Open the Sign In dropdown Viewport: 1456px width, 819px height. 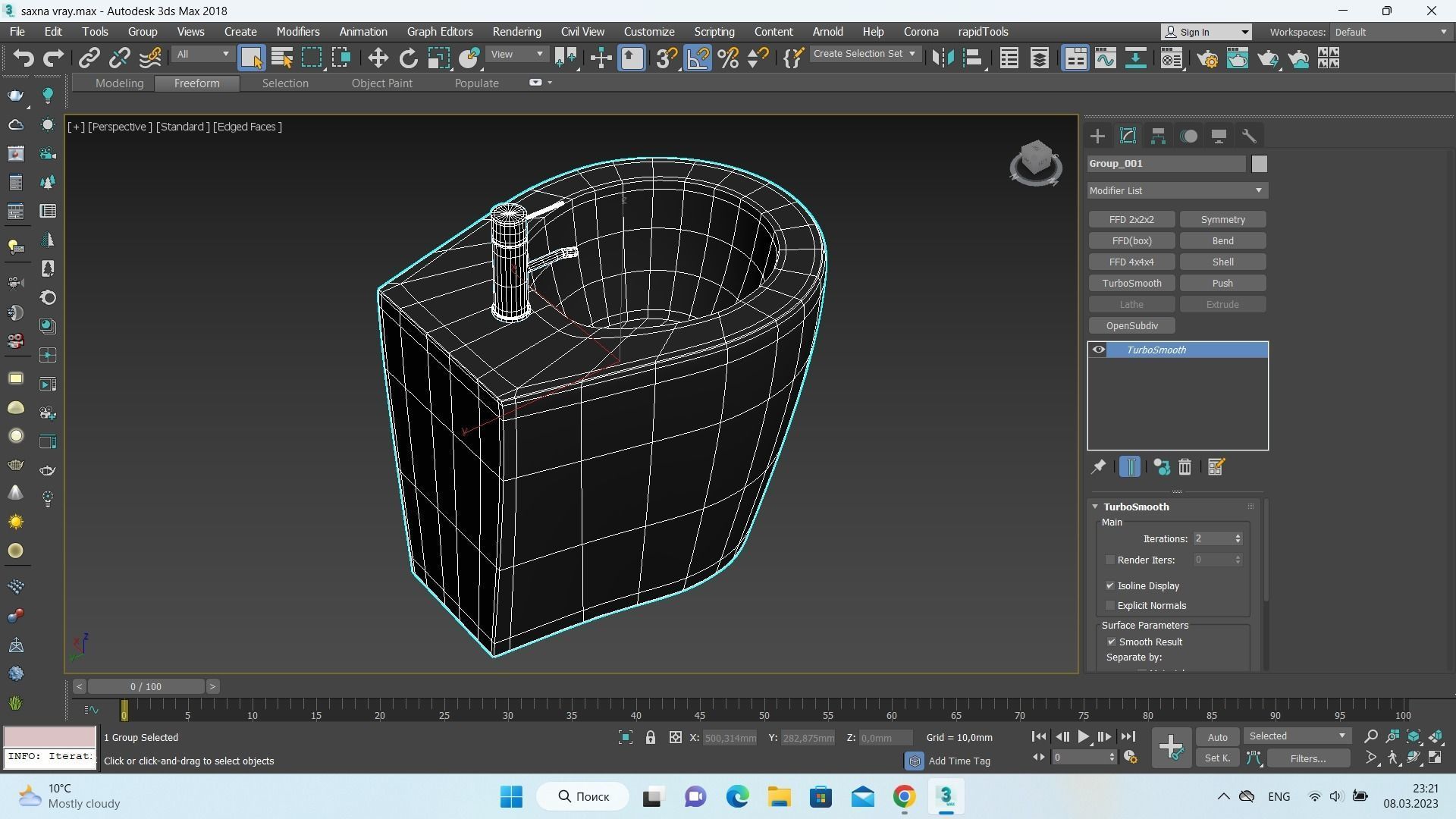click(x=1207, y=32)
